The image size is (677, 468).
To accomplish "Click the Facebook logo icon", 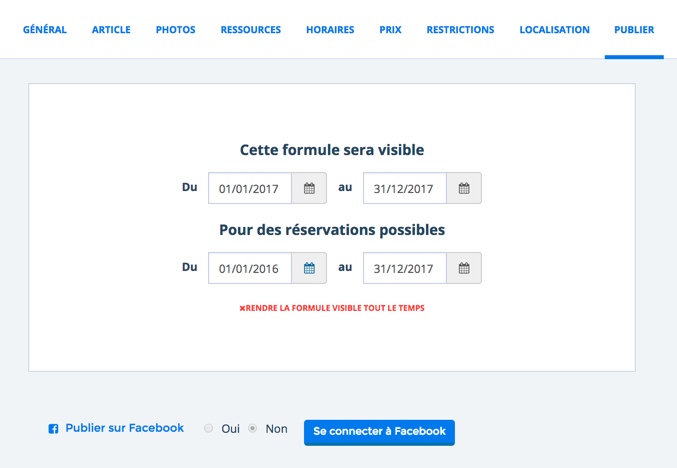I will (54, 429).
